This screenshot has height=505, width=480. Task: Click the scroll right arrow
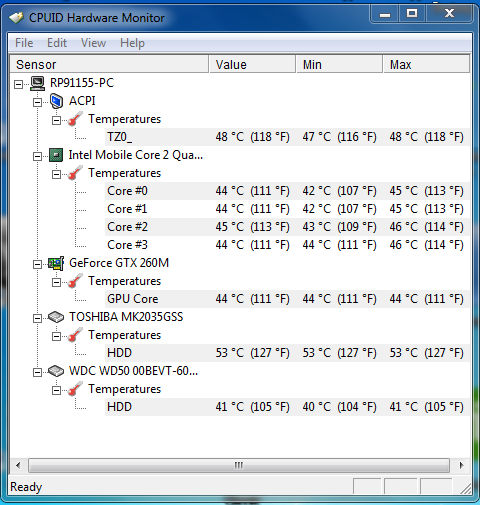point(461,465)
